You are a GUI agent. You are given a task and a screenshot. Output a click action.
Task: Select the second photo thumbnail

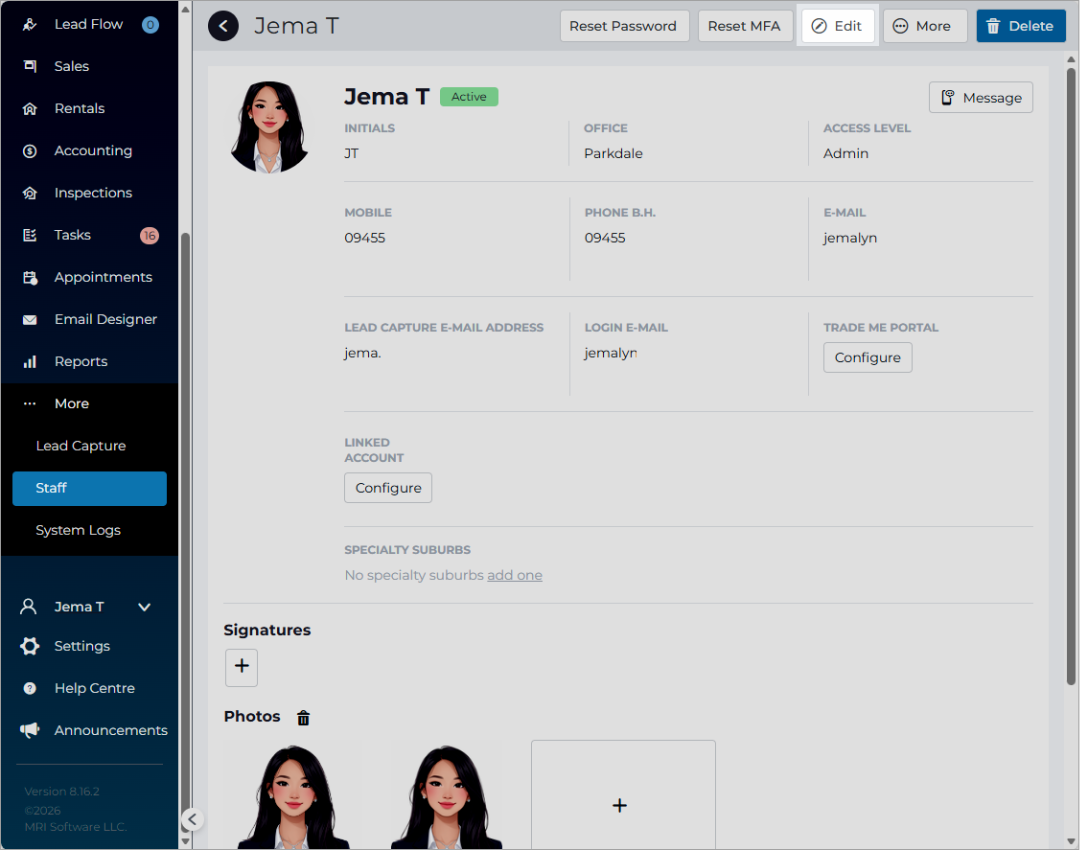click(446, 796)
